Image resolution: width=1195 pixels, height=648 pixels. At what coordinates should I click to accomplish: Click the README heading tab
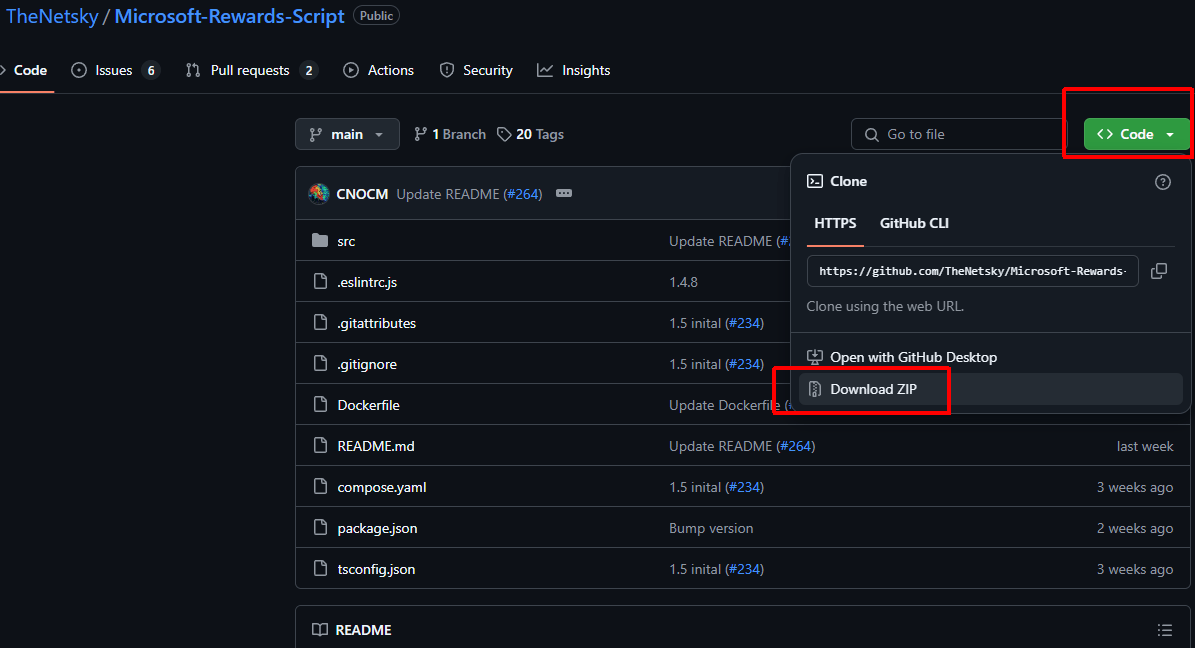(352, 630)
